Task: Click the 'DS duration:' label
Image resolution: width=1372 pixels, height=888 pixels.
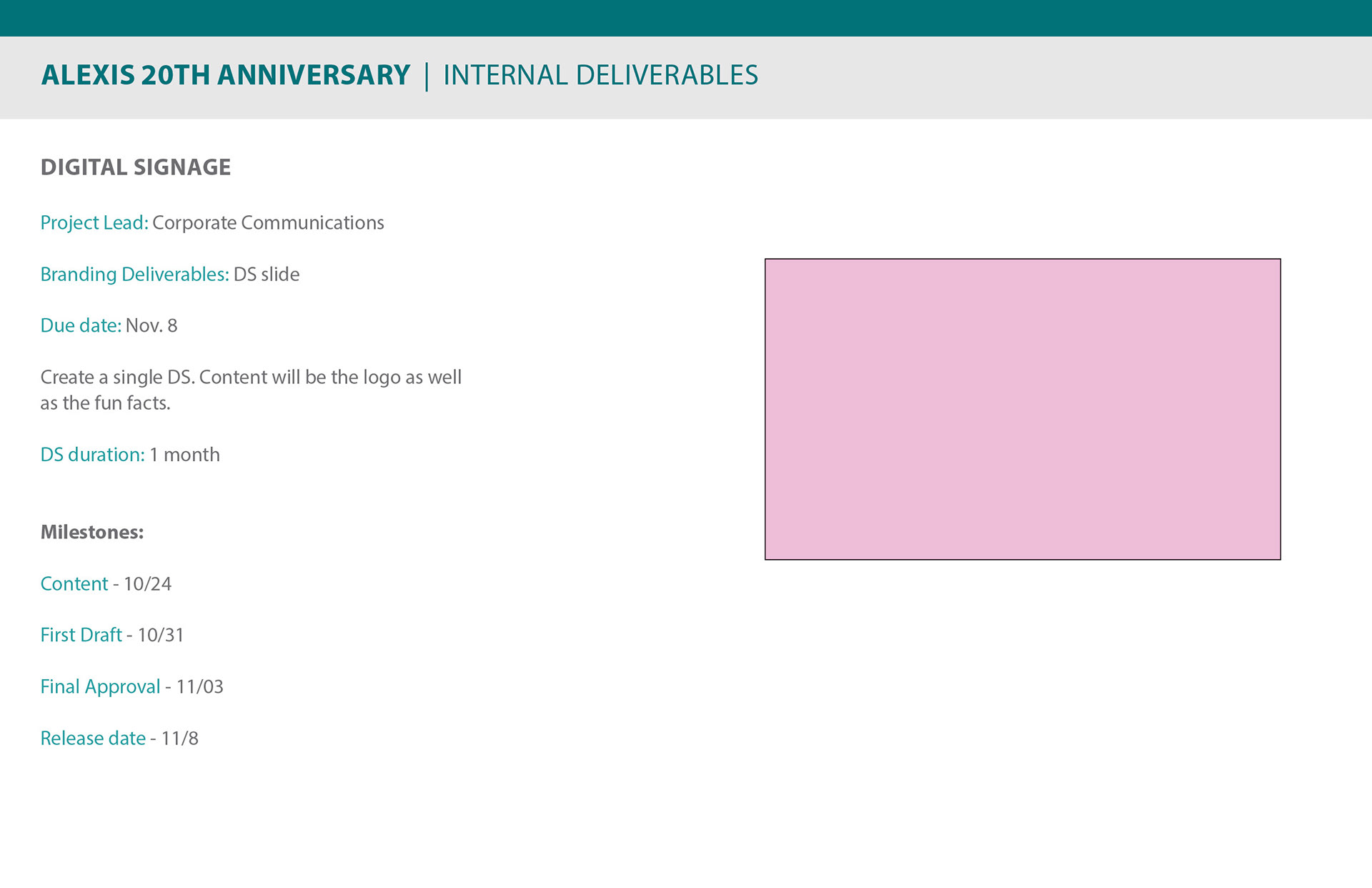Action: [93, 455]
